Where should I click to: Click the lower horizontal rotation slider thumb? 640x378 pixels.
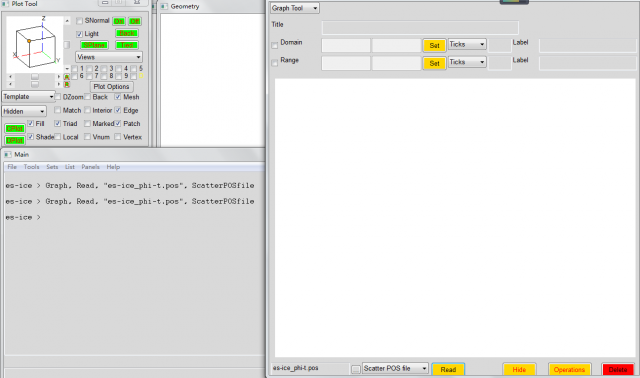point(35,84)
